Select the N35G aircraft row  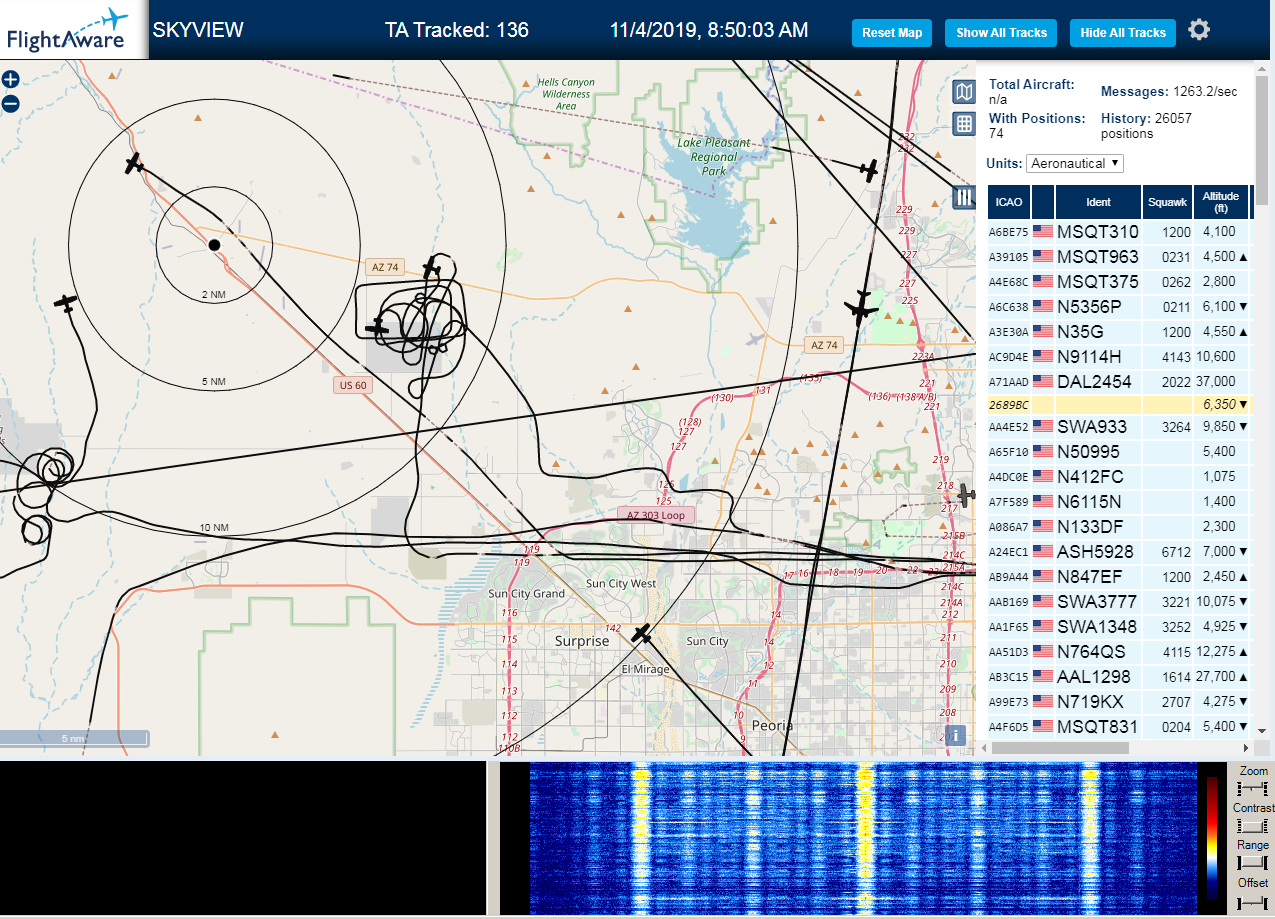[x=1119, y=331]
